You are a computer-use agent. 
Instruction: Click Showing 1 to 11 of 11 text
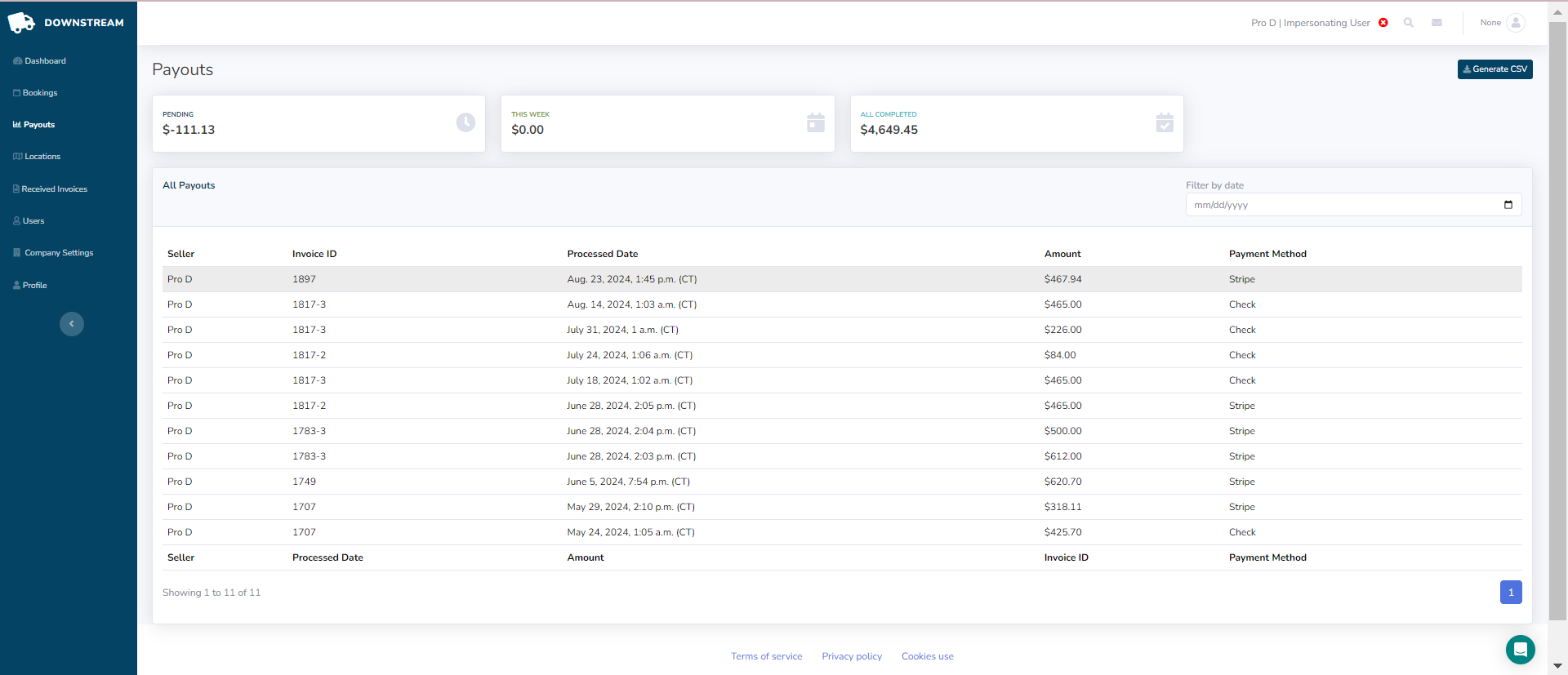click(x=212, y=593)
